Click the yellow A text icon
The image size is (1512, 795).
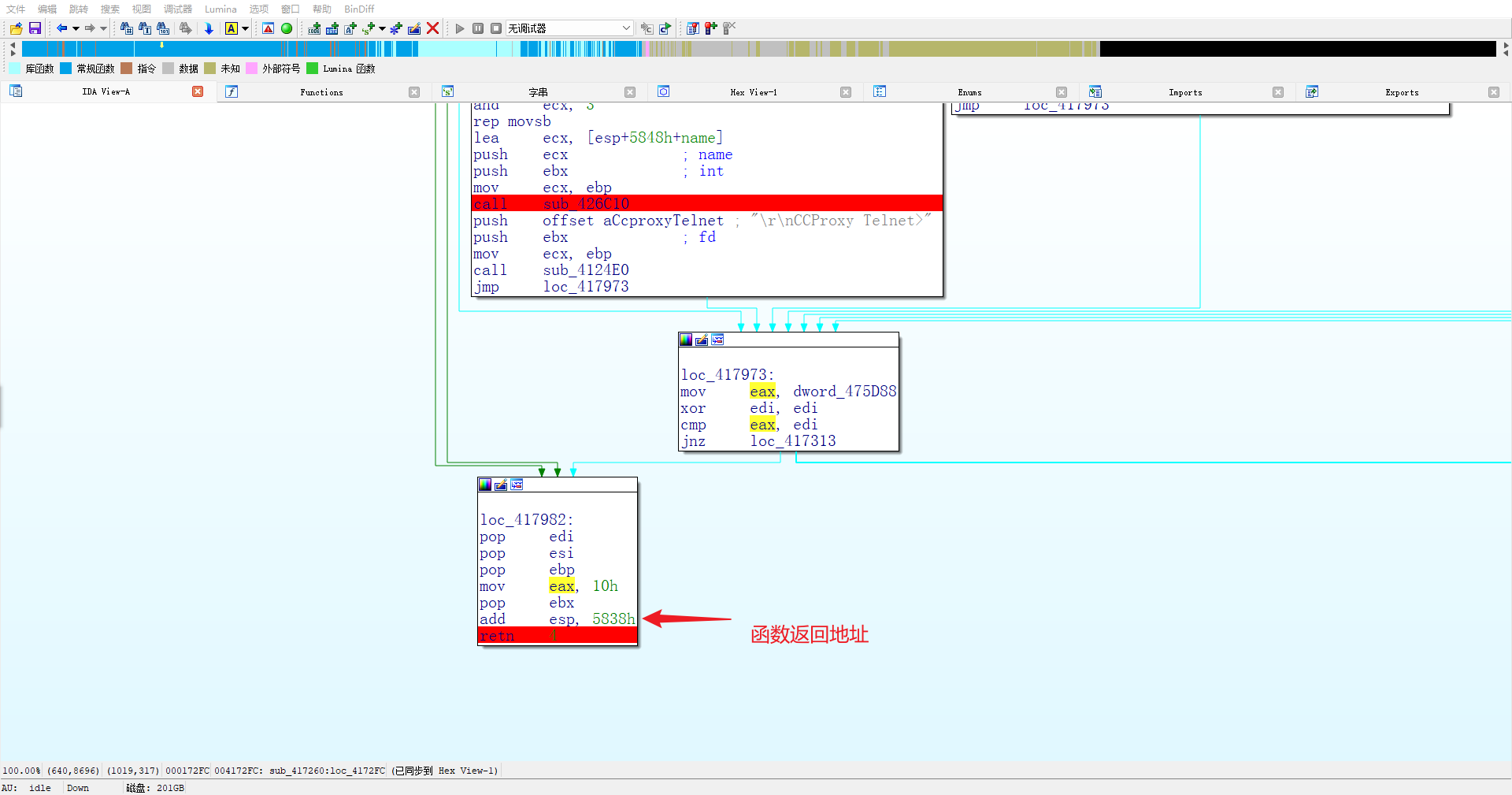[232, 28]
